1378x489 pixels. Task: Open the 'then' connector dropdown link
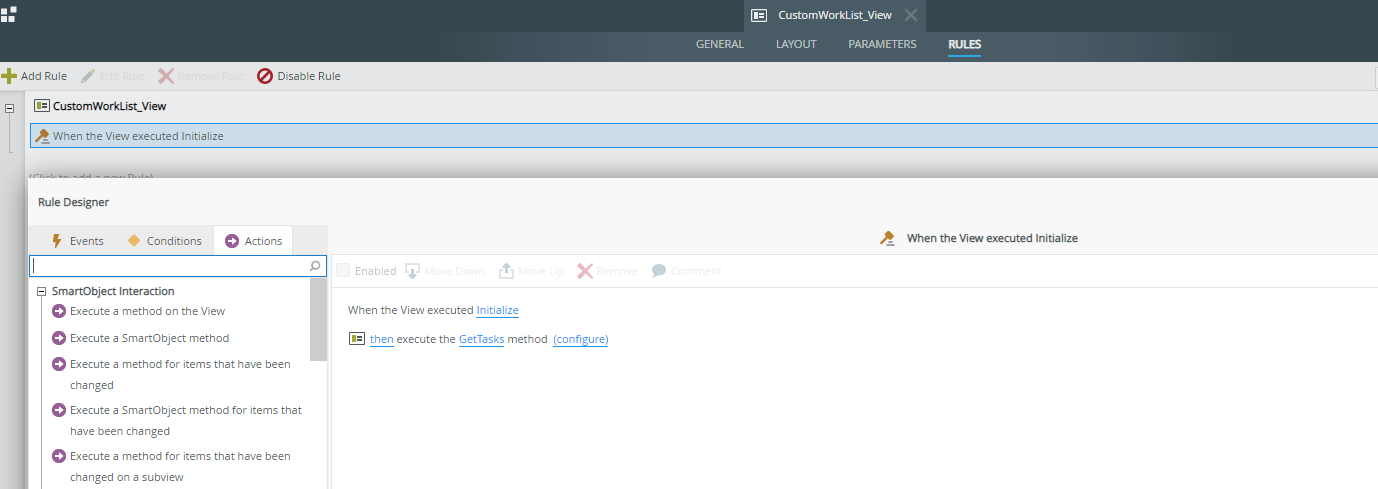[x=382, y=339]
